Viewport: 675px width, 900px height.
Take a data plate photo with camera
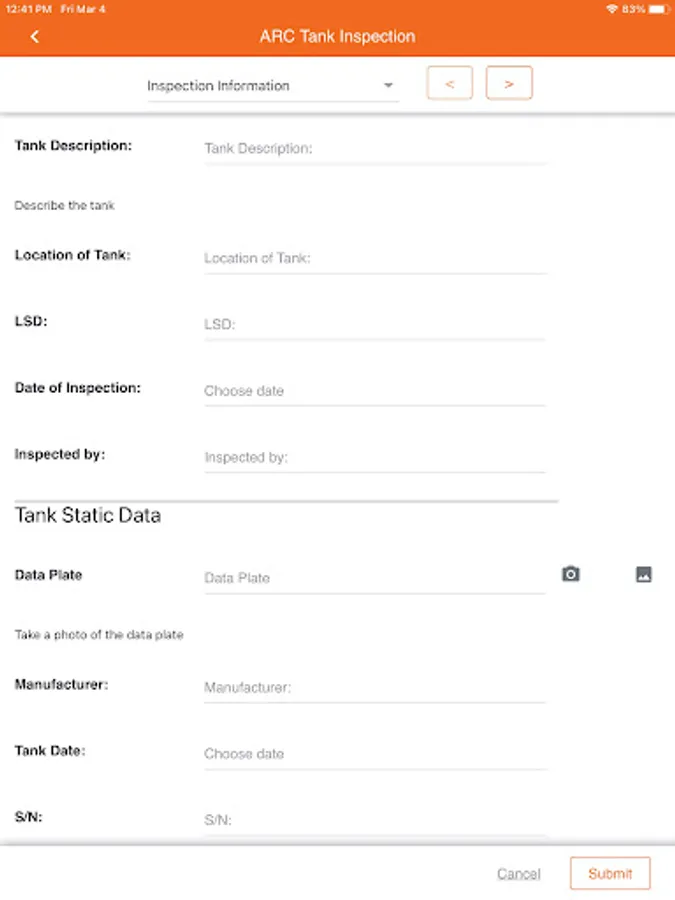pyautogui.click(x=570, y=574)
